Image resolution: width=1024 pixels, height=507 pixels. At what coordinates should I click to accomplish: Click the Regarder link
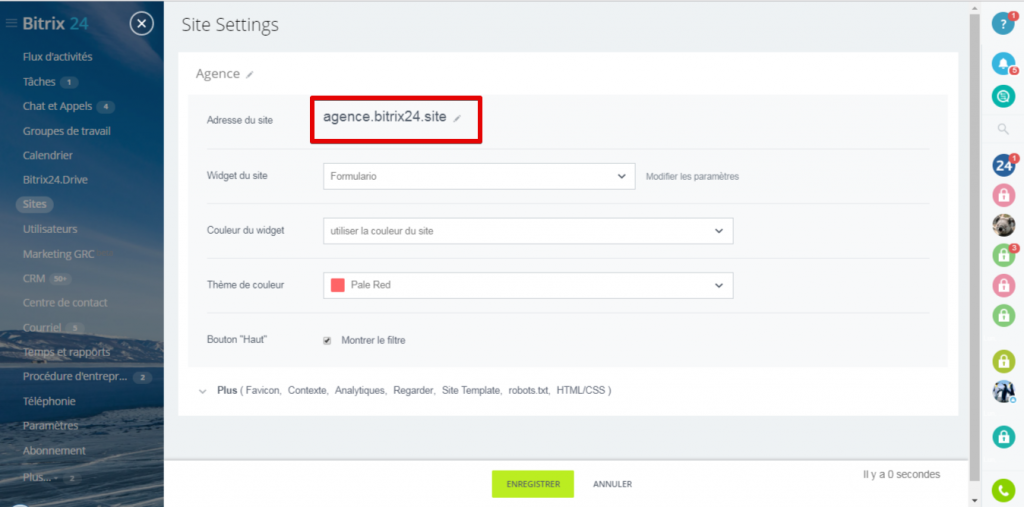click(x=414, y=391)
